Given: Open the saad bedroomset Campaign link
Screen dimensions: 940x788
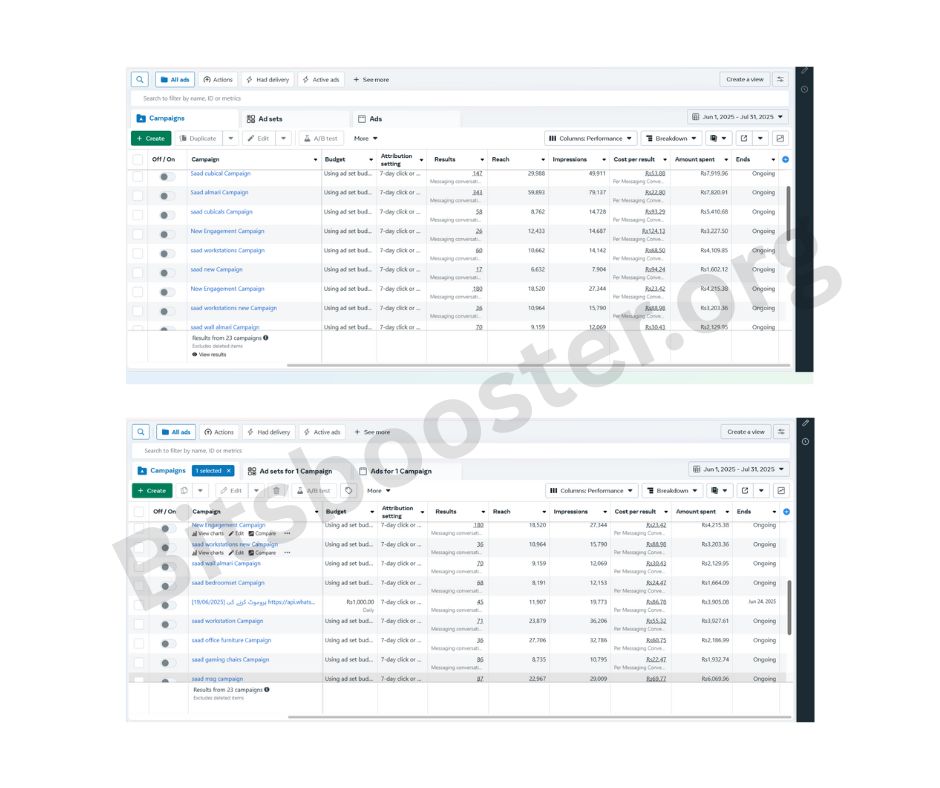Looking at the screenshot, I should point(228,583).
